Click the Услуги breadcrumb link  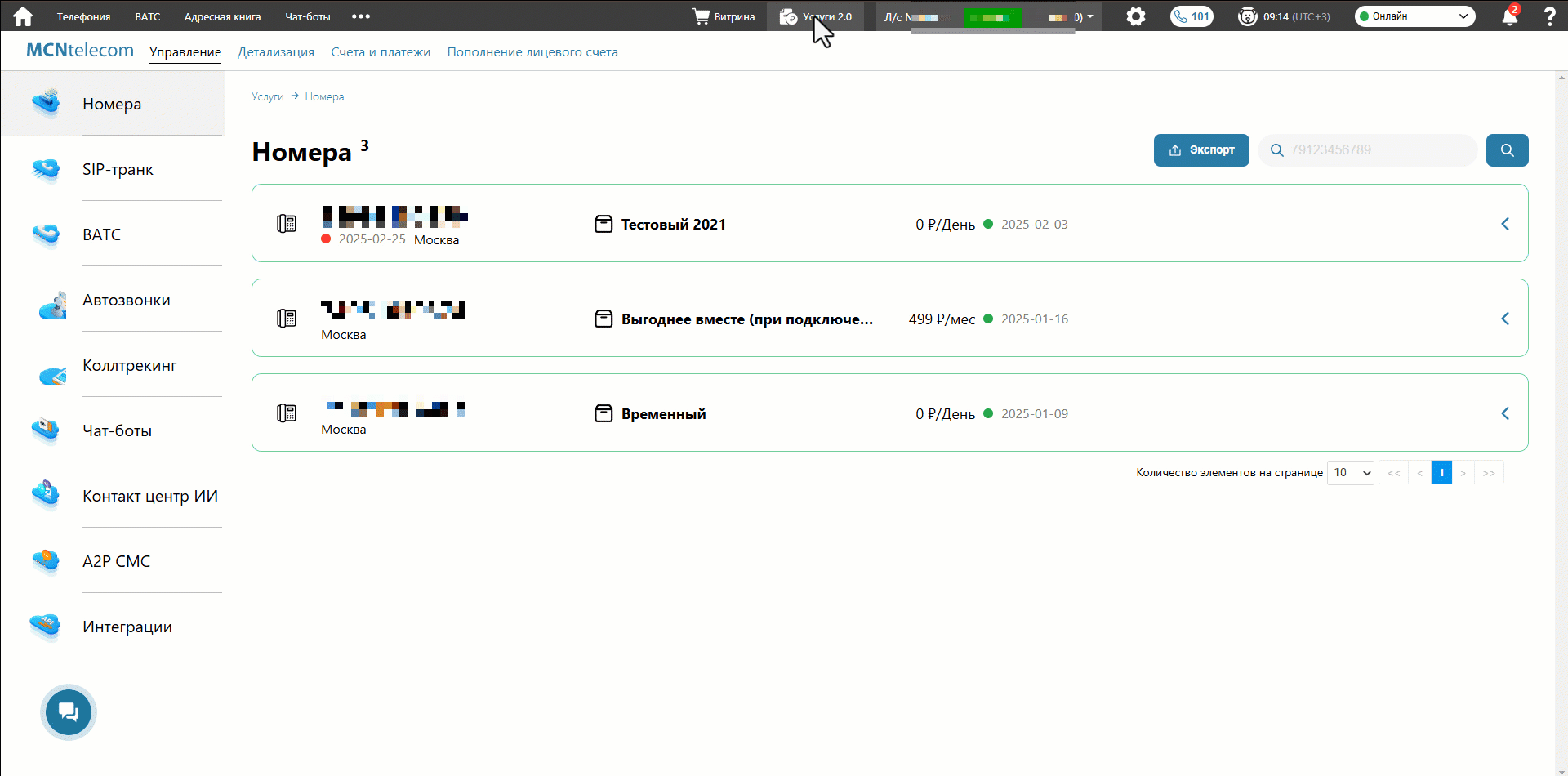coord(267,96)
